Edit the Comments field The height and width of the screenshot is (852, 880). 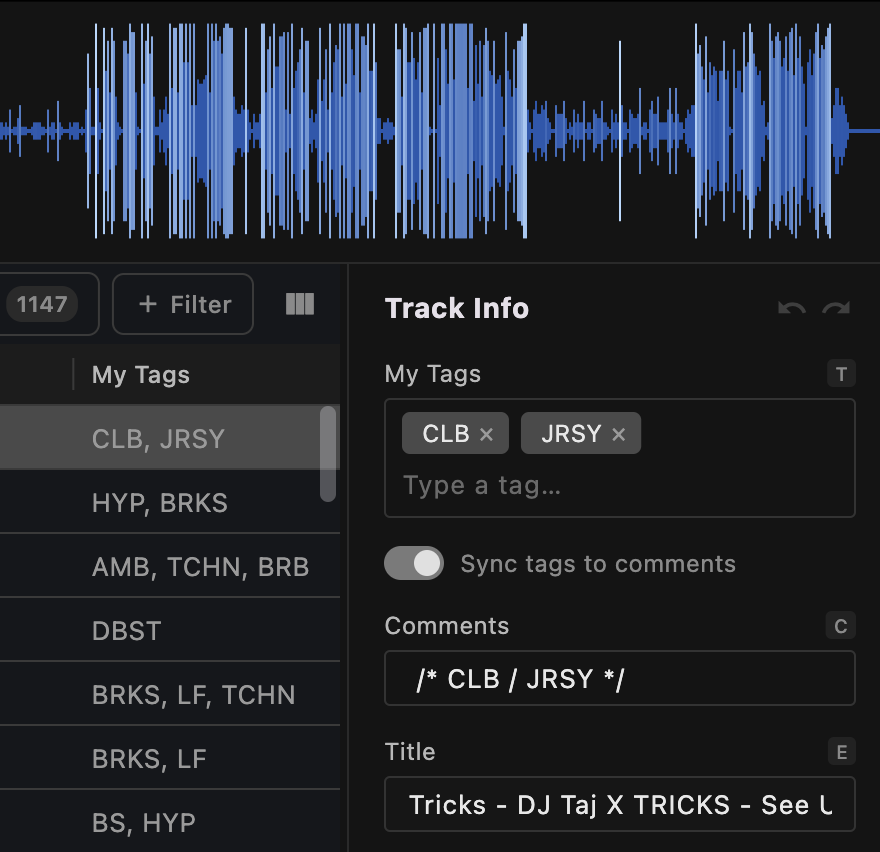click(620, 678)
